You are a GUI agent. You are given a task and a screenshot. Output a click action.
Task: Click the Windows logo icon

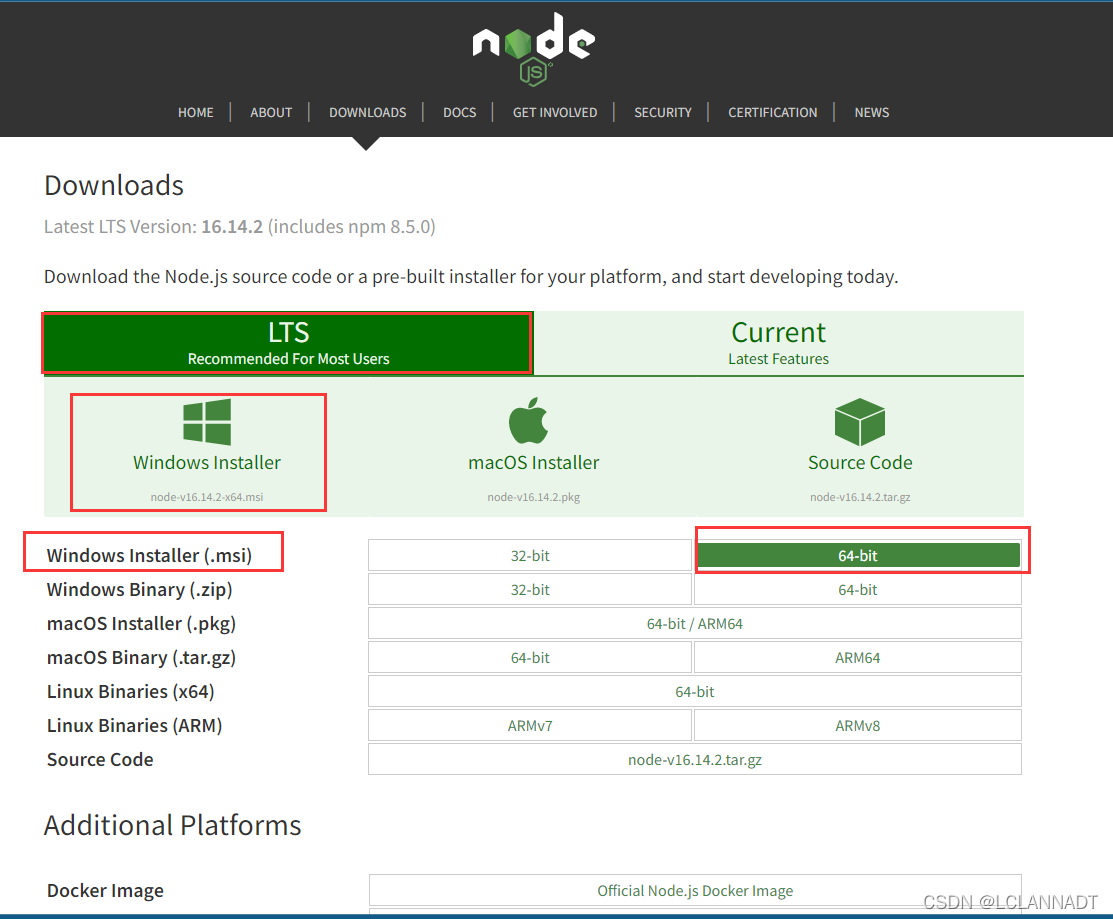(x=207, y=422)
